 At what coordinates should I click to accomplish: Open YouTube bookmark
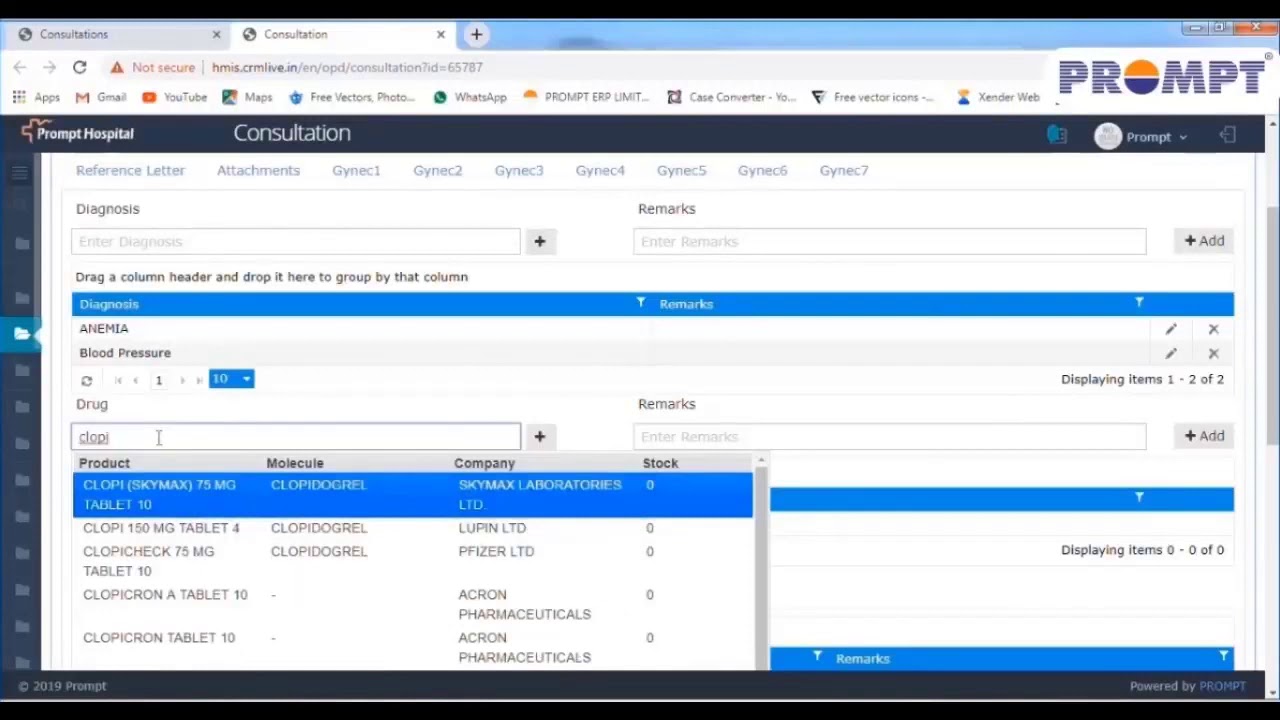175,97
